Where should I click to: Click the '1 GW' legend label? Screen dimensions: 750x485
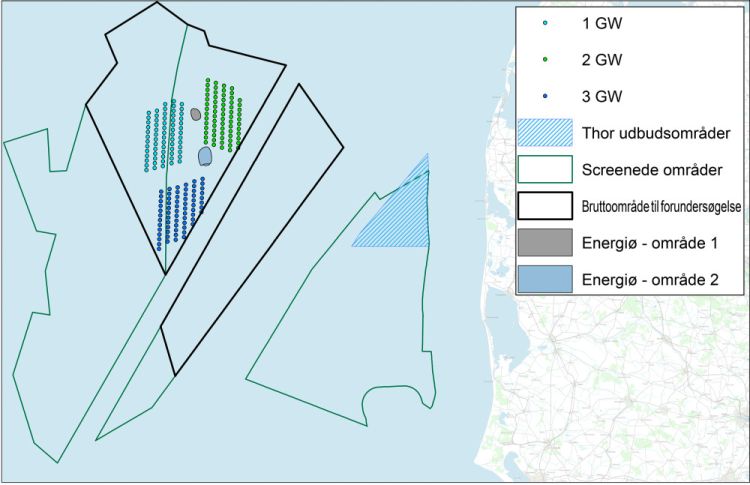tap(602, 23)
